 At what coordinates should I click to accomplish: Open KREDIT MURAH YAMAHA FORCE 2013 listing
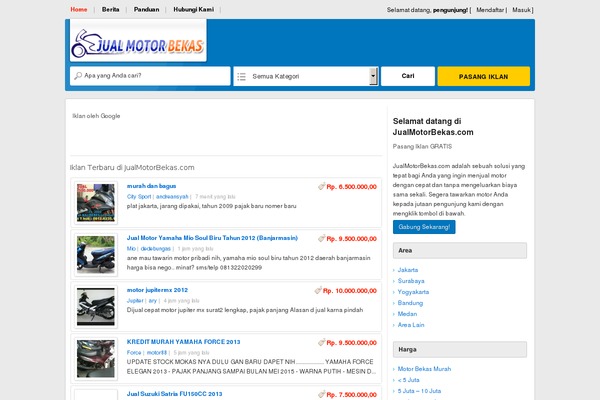click(x=184, y=342)
